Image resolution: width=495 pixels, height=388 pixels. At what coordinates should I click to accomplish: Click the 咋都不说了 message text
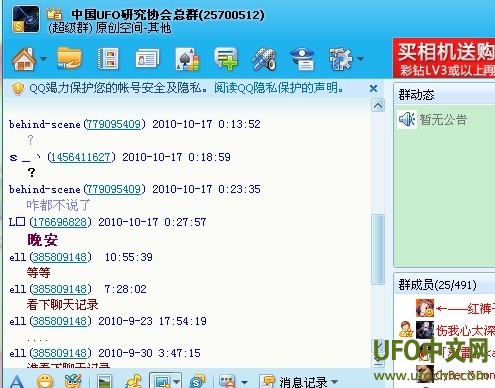pyautogui.click(x=58, y=205)
